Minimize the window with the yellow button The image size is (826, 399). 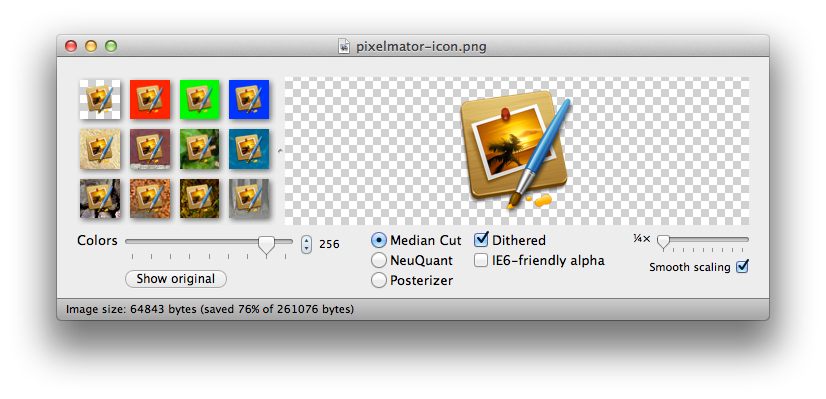pyautogui.click(x=91, y=46)
